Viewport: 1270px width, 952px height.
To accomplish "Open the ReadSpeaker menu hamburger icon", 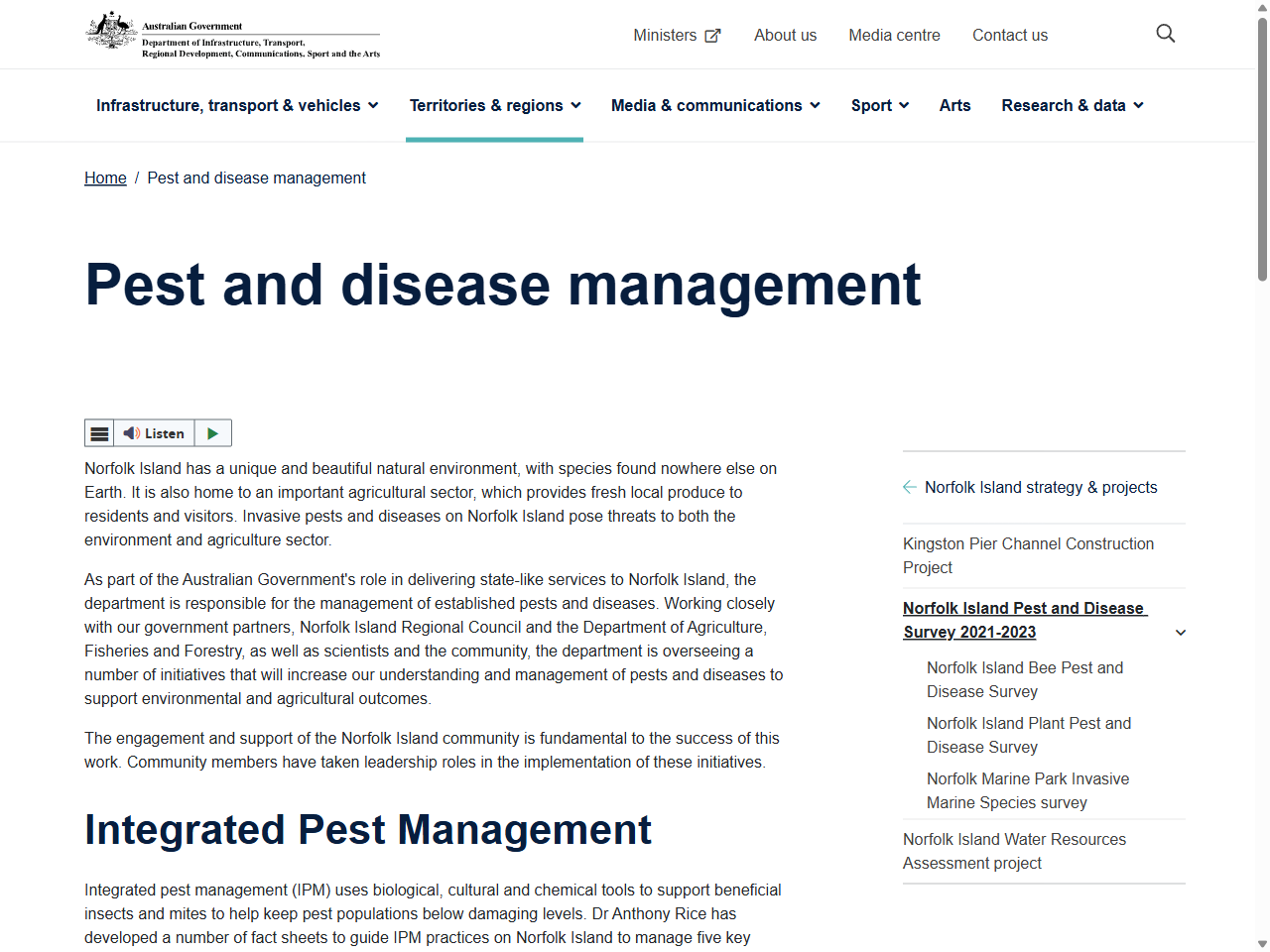I will [x=99, y=433].
